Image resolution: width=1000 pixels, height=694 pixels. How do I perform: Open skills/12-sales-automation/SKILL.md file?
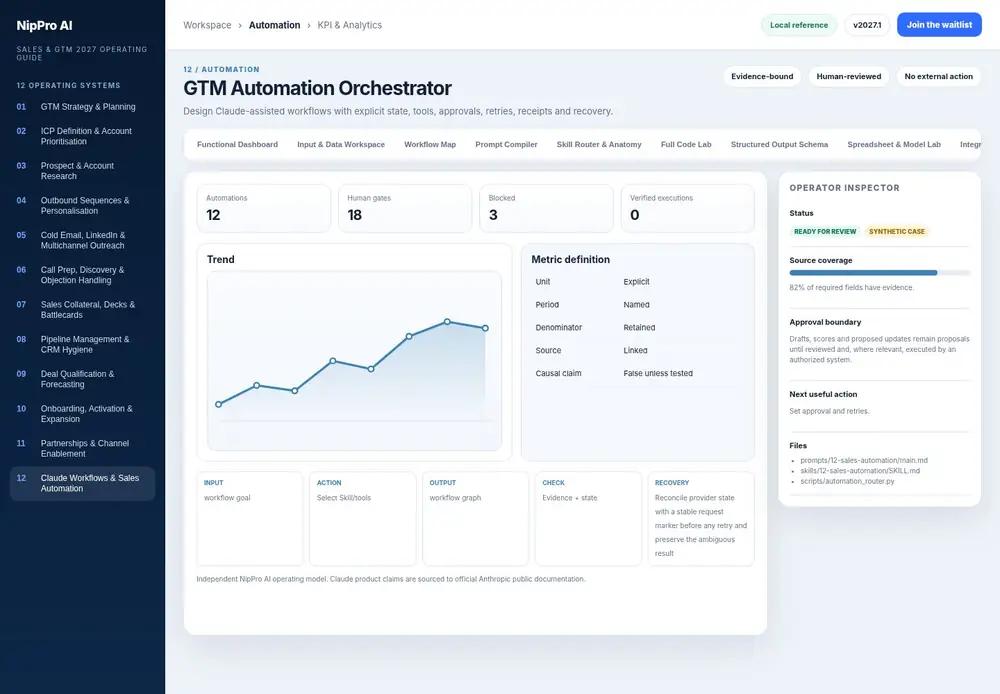[860, 471]
